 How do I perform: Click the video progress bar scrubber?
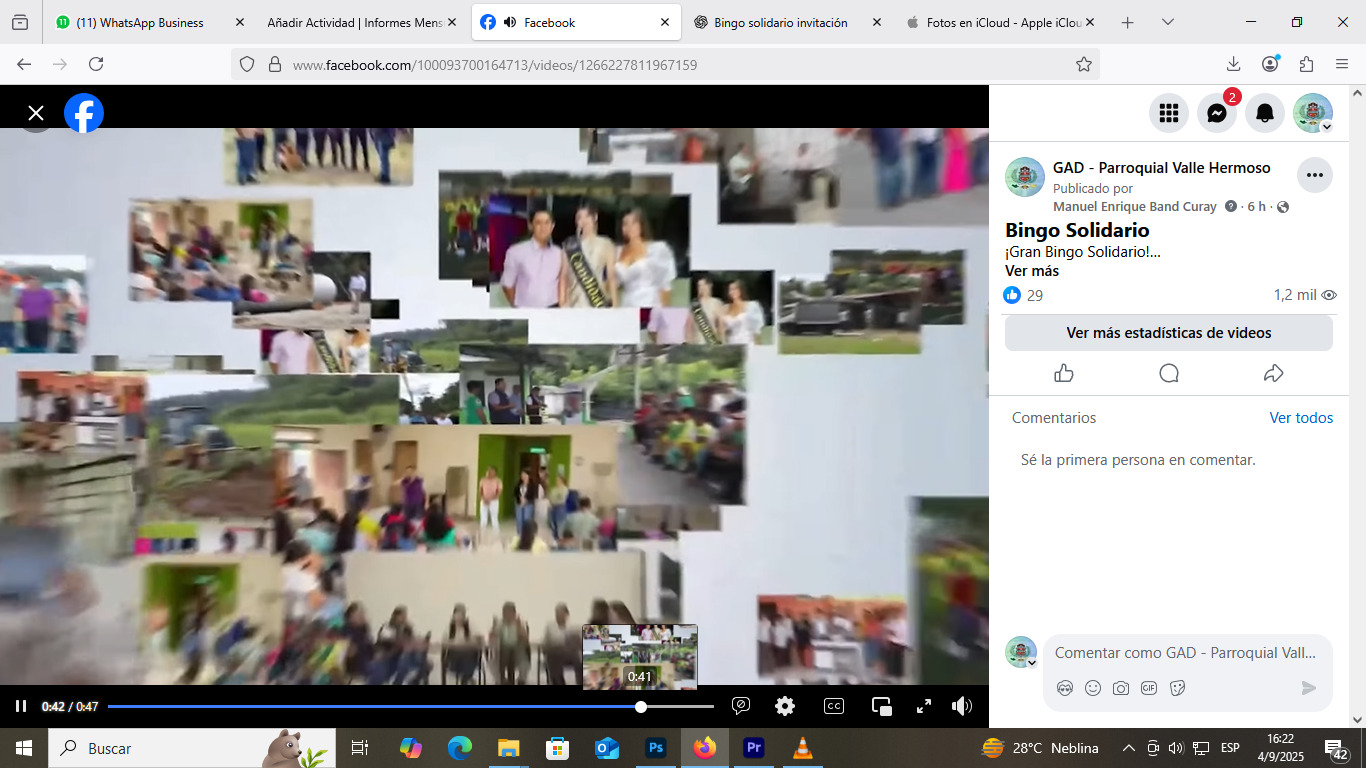(641, 706)
